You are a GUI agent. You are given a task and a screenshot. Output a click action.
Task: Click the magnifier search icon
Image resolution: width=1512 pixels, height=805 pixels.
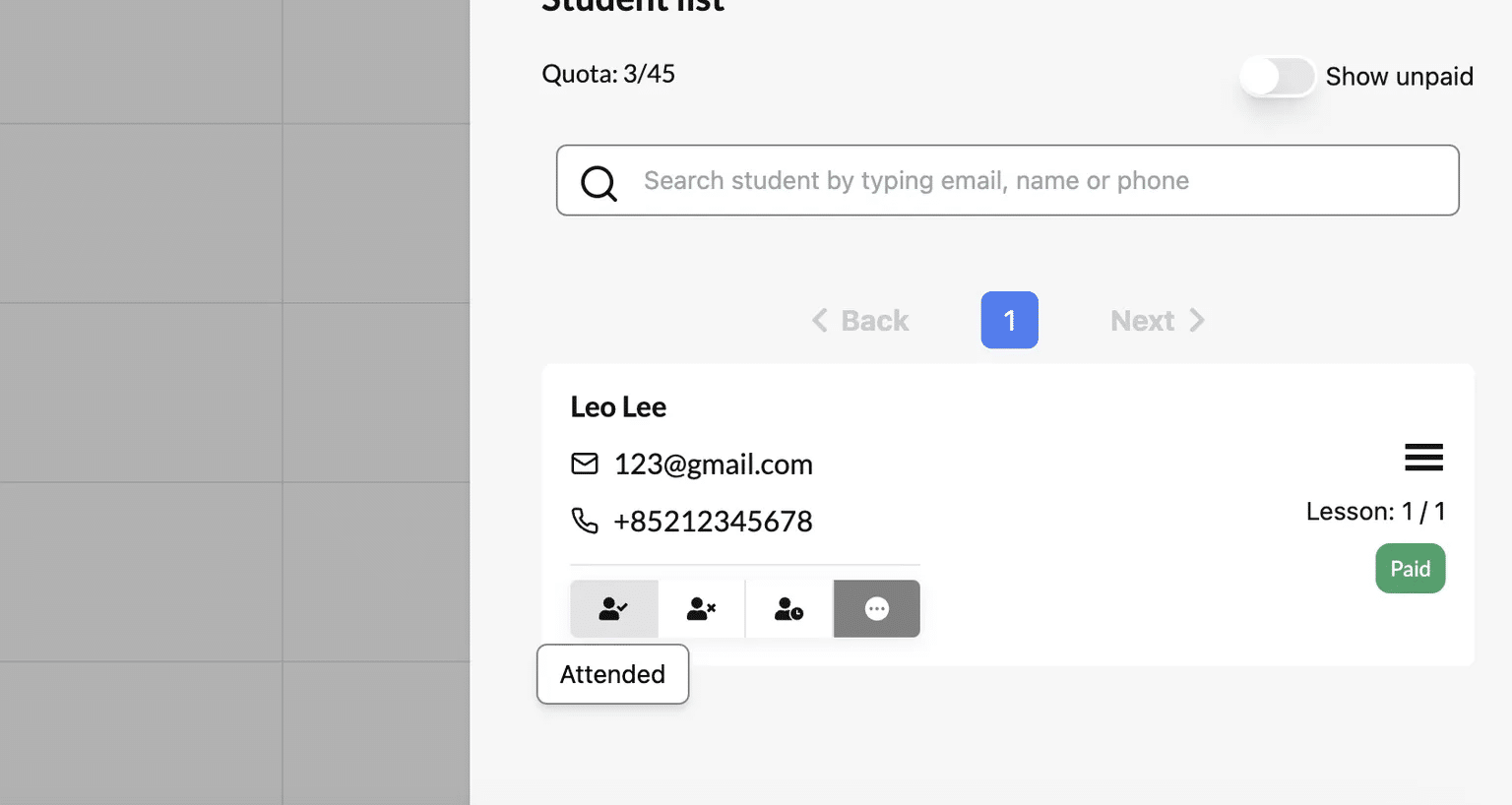point(598,182)
